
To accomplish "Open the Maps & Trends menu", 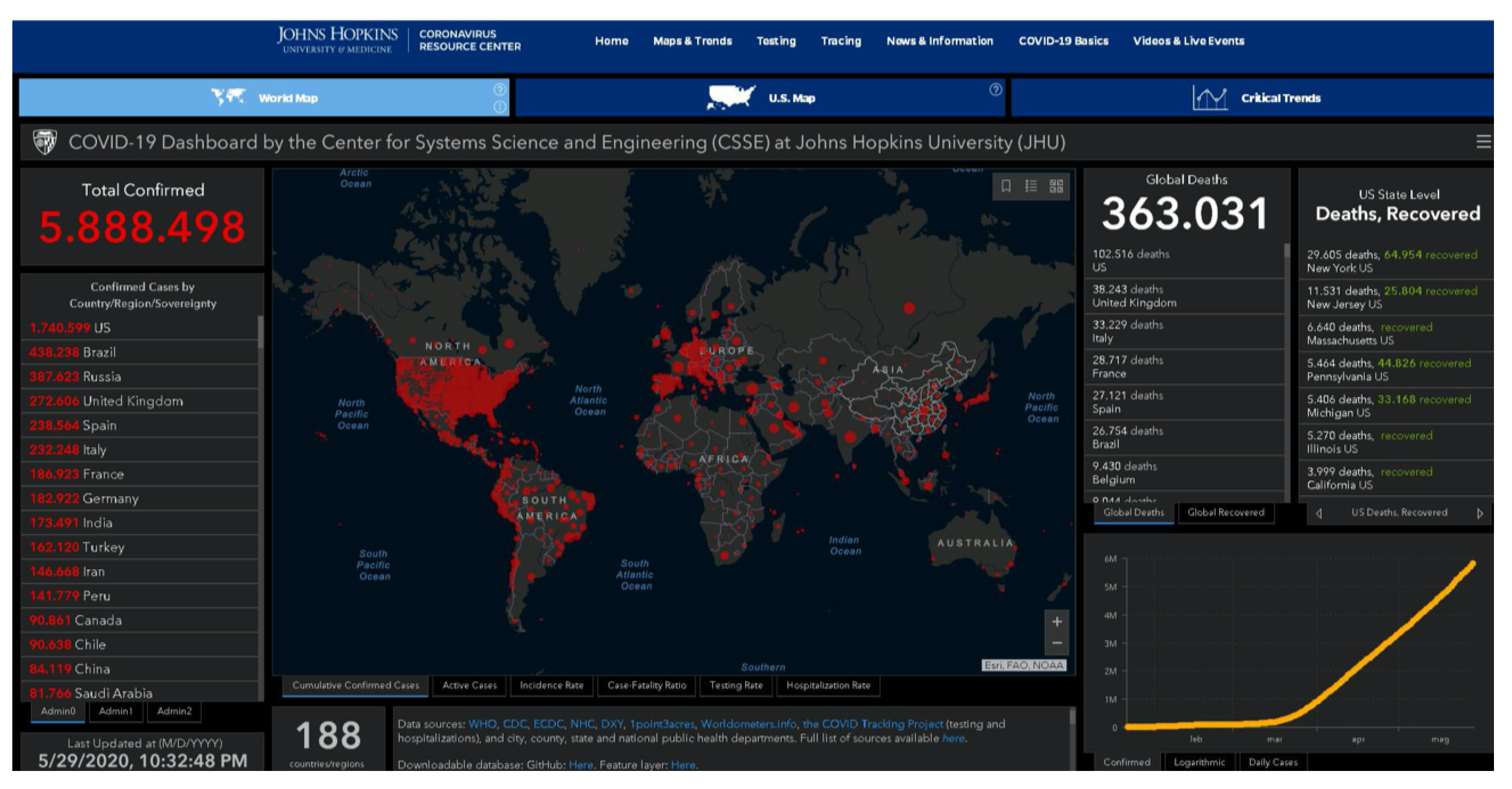I will (692, 41).
